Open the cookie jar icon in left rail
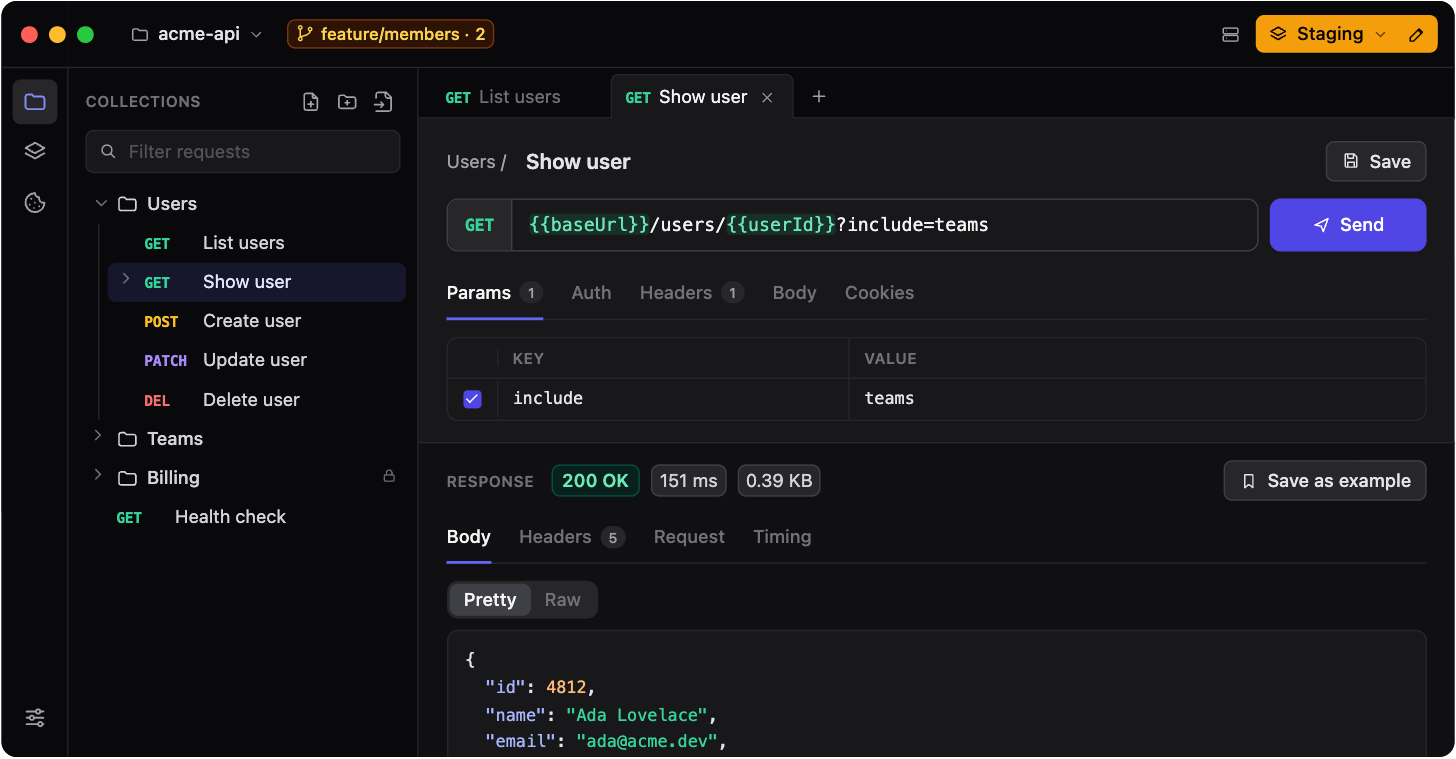Viewport: 1456px width, 759px height. pyautogui.click(x=35, y=203)
